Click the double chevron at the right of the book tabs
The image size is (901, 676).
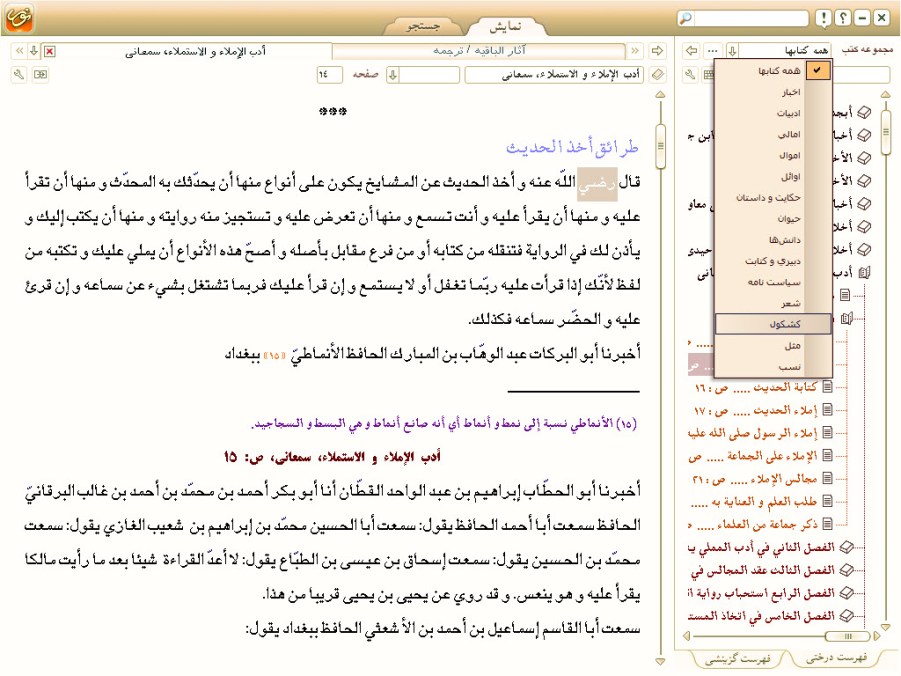click(x=635, y=51)
